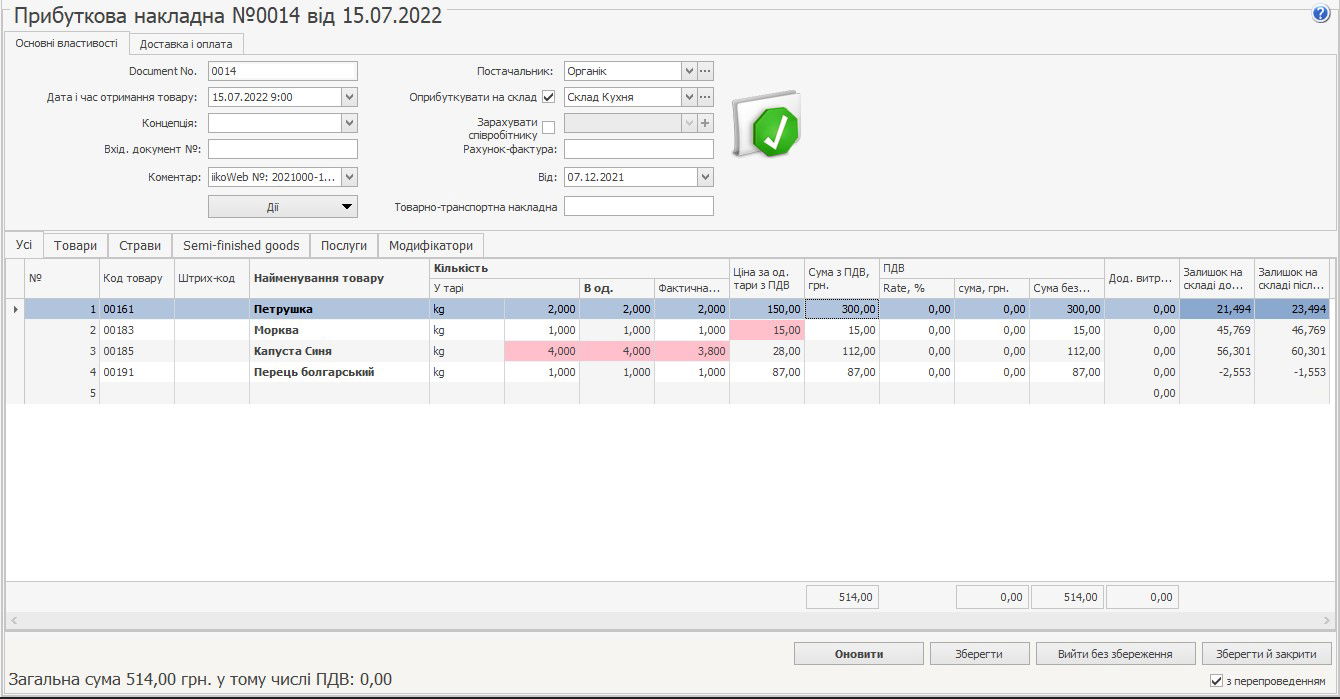The image size is (1340, 699).
Task: Open the help question mark icon
Action: tap(1320, 14)
